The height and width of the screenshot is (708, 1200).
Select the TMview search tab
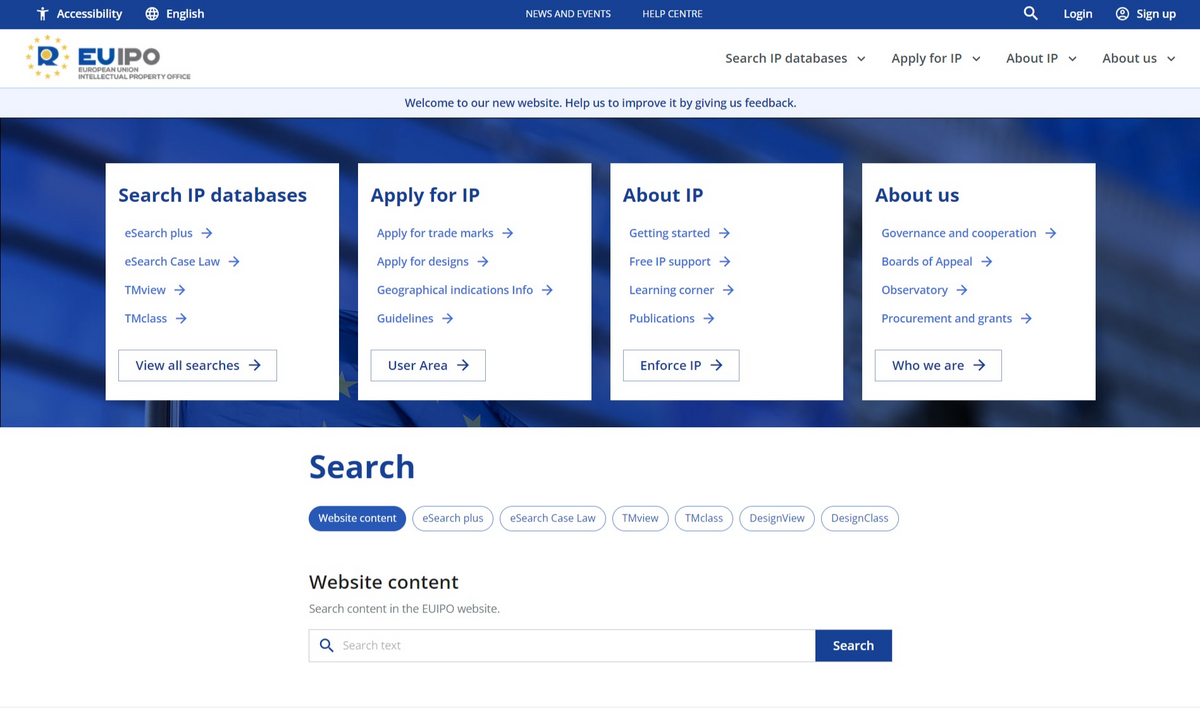(640, 518)
